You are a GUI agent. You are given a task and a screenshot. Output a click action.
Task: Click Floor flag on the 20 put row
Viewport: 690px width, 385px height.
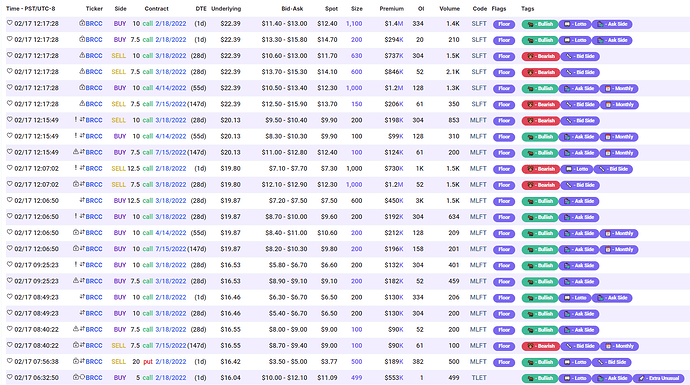(504, 362)
